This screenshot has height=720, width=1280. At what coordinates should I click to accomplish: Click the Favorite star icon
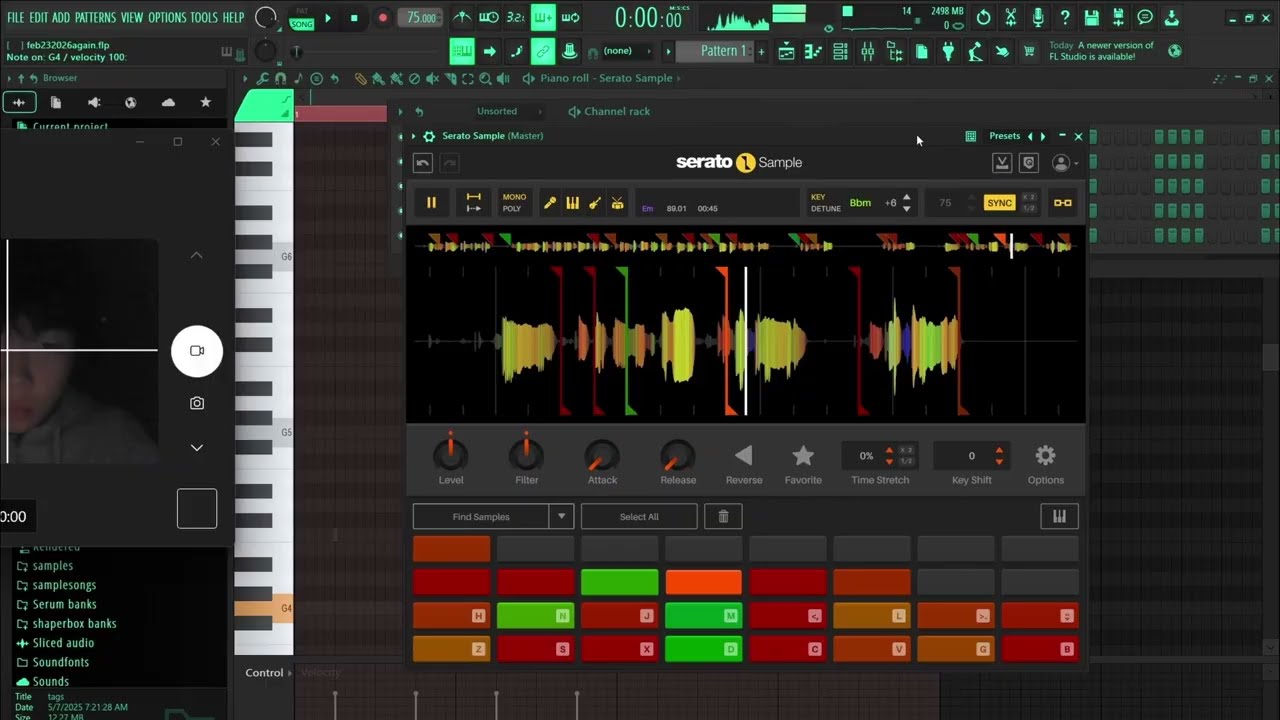[803, 456]
